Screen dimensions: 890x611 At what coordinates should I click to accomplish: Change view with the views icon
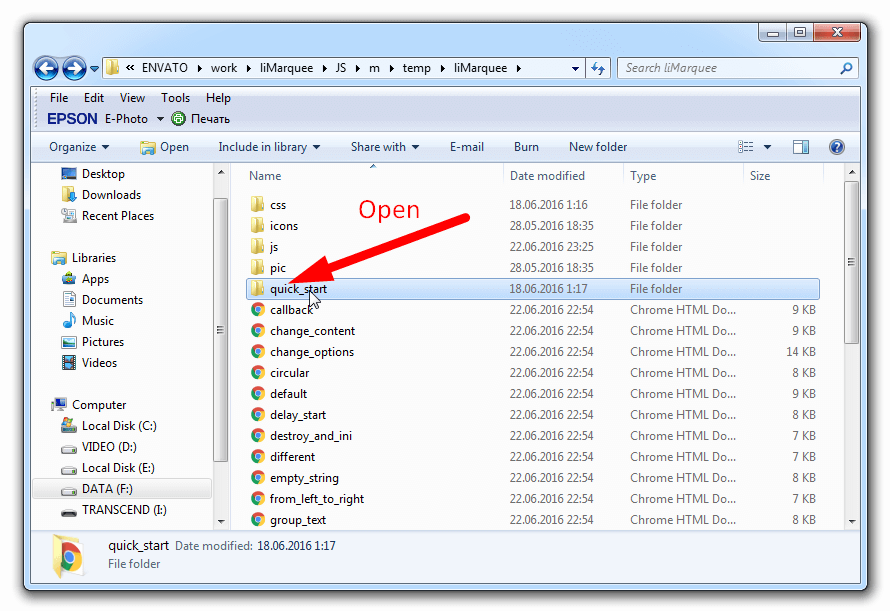pos(745,147)
